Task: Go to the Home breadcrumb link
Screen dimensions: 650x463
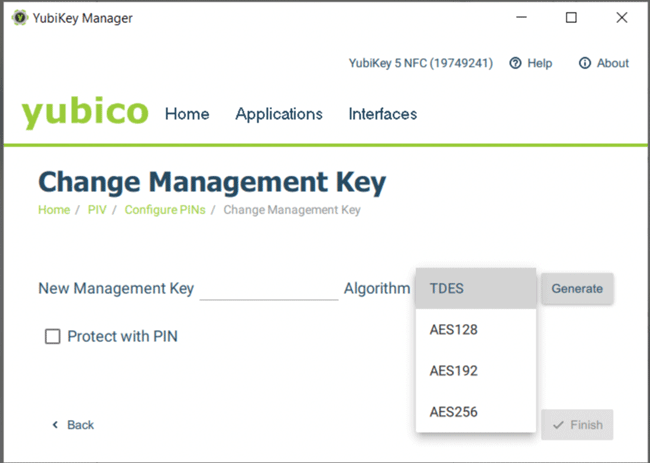Action: pos(54,210)
